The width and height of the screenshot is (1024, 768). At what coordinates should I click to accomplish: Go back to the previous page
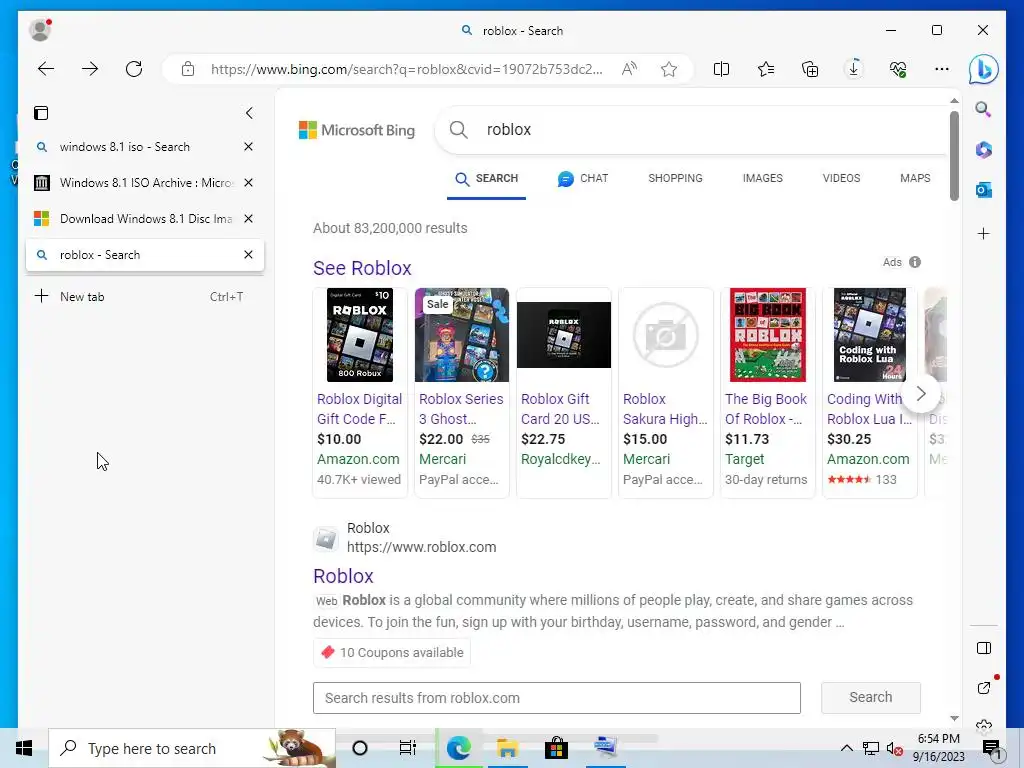tap(46, 69)
